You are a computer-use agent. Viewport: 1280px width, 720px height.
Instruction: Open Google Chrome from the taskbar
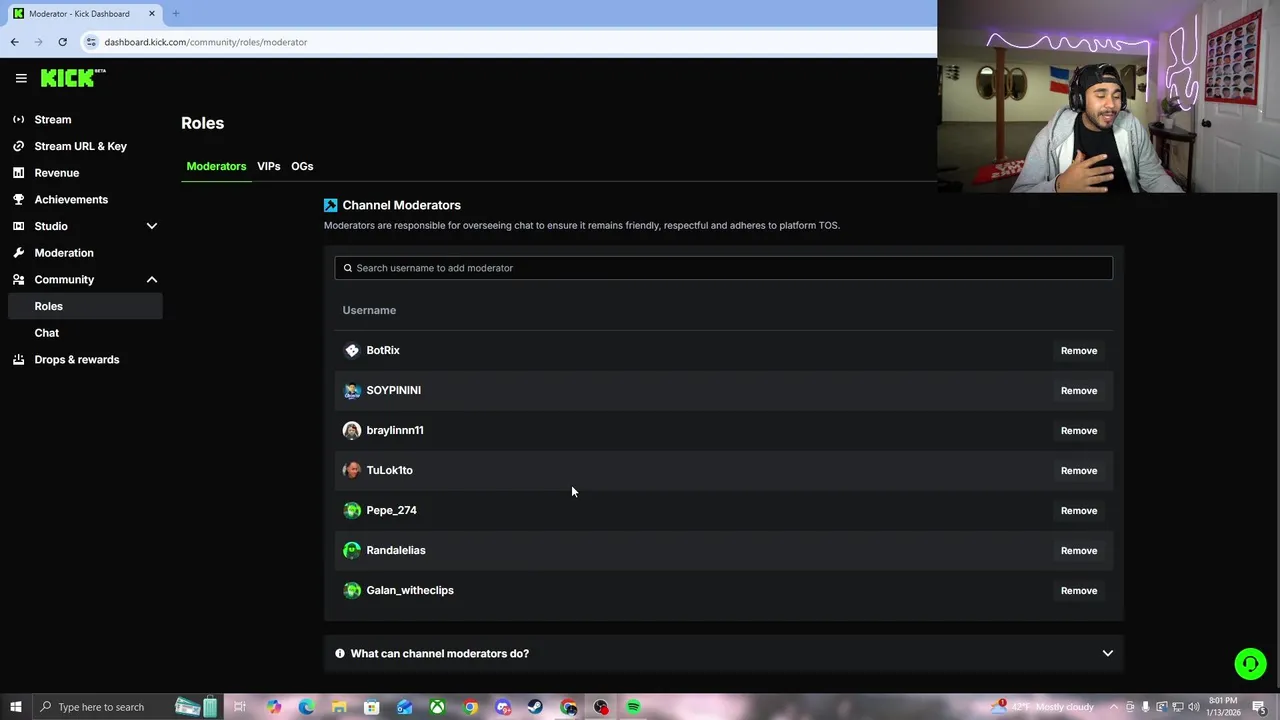pos(470,707)
